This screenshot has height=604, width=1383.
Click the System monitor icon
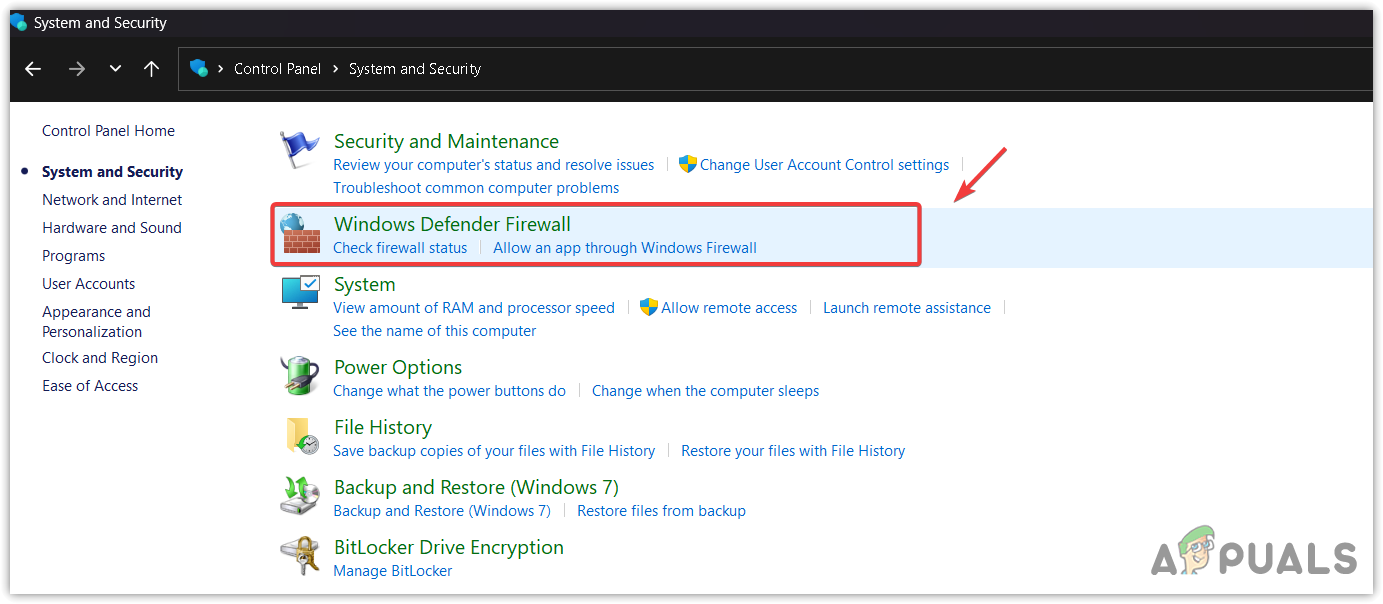[299, 293]
